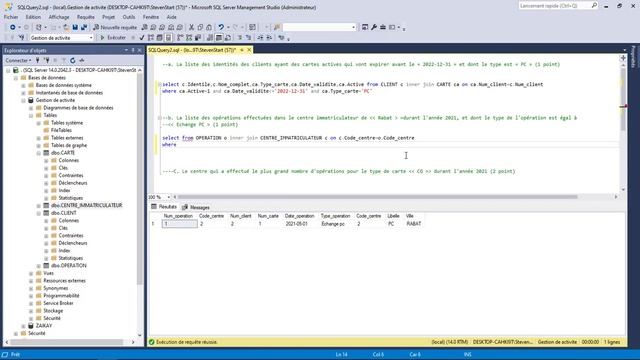Switch to the Messages tab
The image size is (640, 360).
coord(196,207)
